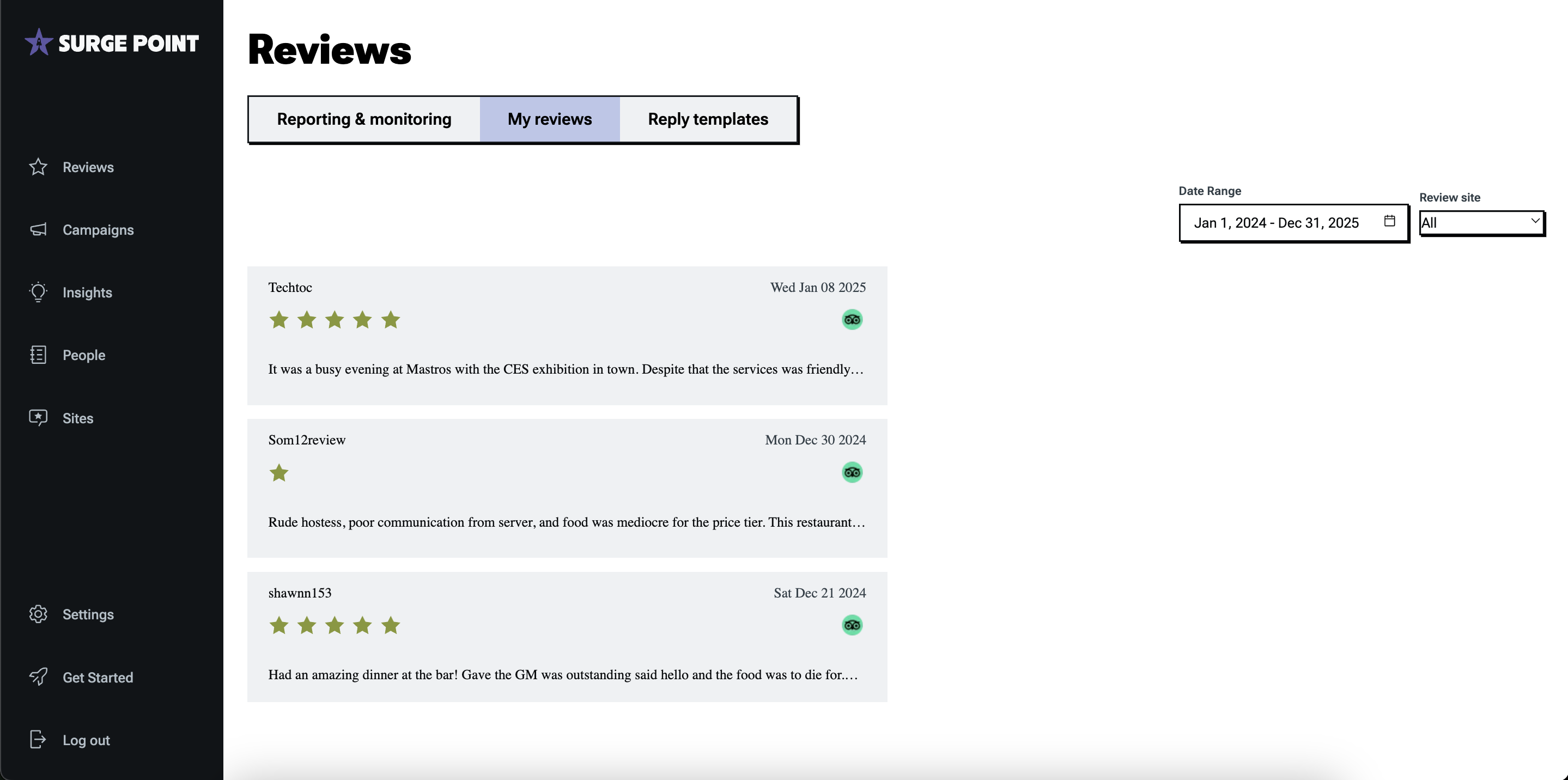Open People via notebook icon

pos(38,355)
